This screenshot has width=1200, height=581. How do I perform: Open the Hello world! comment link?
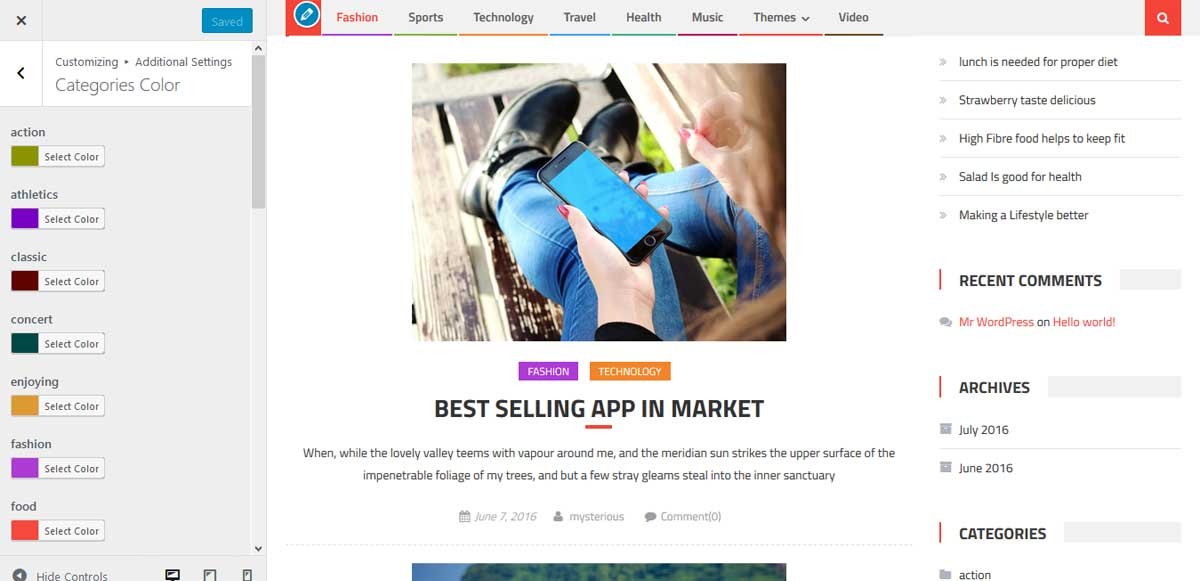coord(1084,322)
